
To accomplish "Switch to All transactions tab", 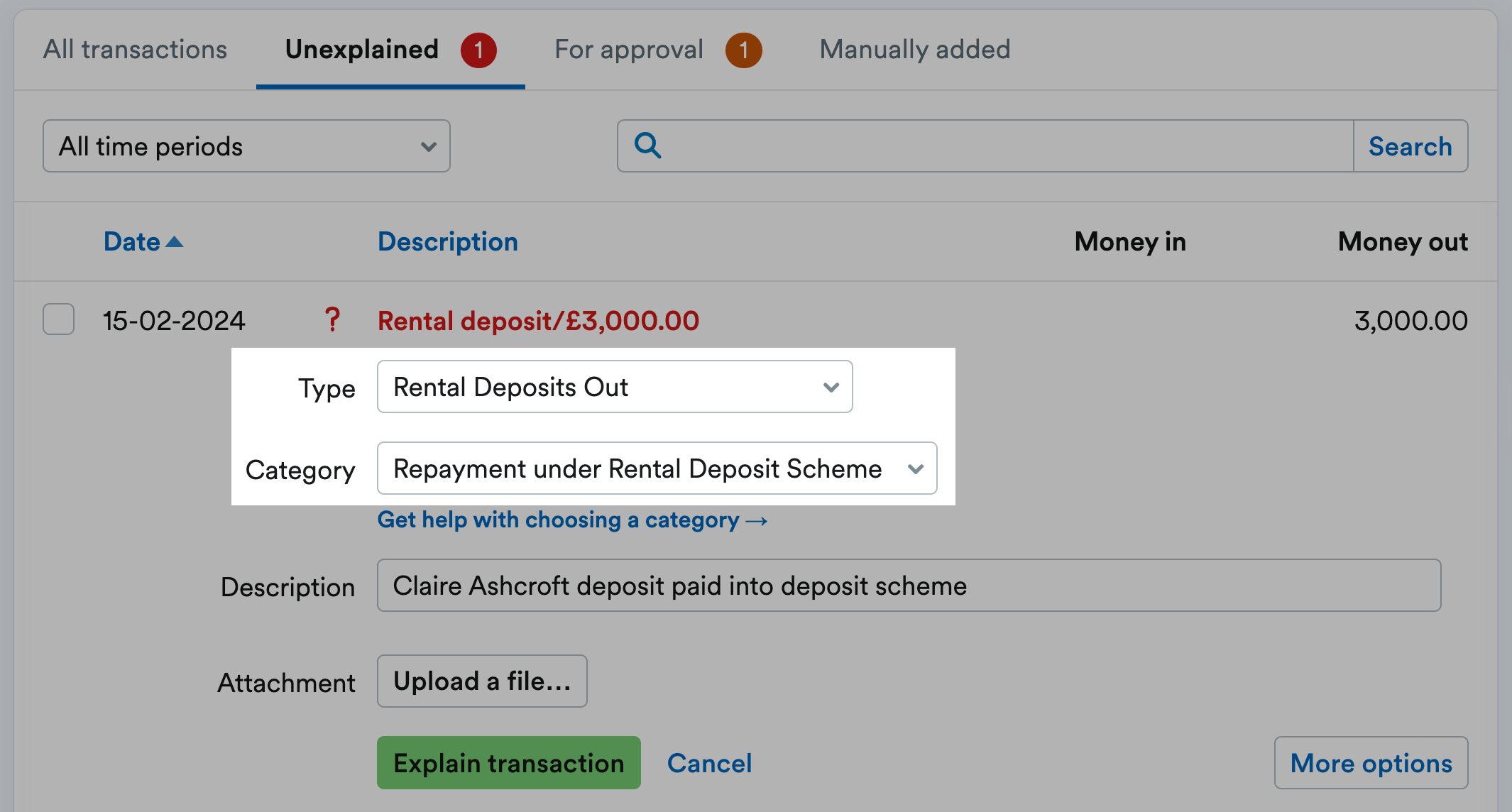I will (x=135, y=50).
